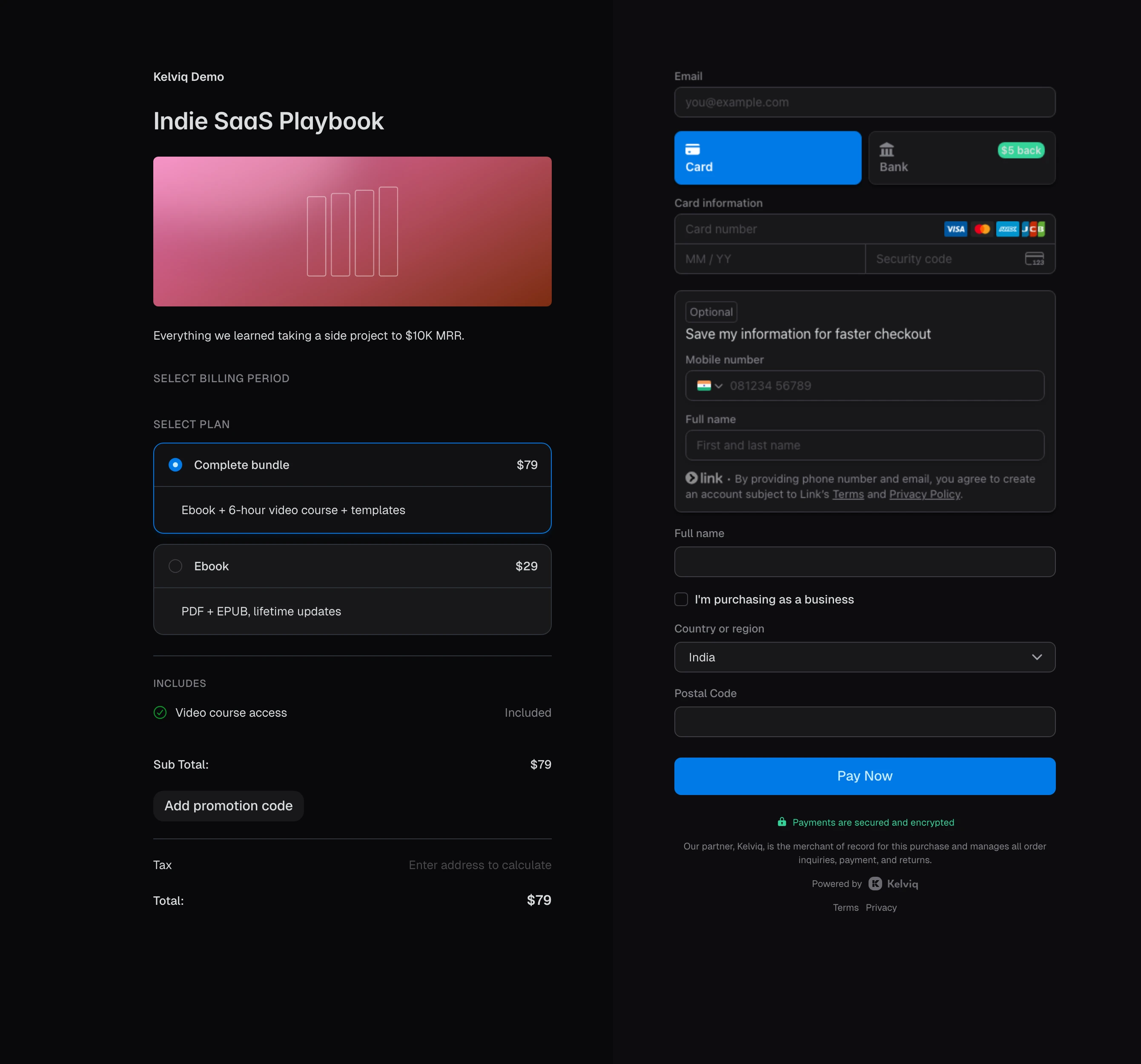Click the Mastercard brand icon

click(x=982, y=229)
